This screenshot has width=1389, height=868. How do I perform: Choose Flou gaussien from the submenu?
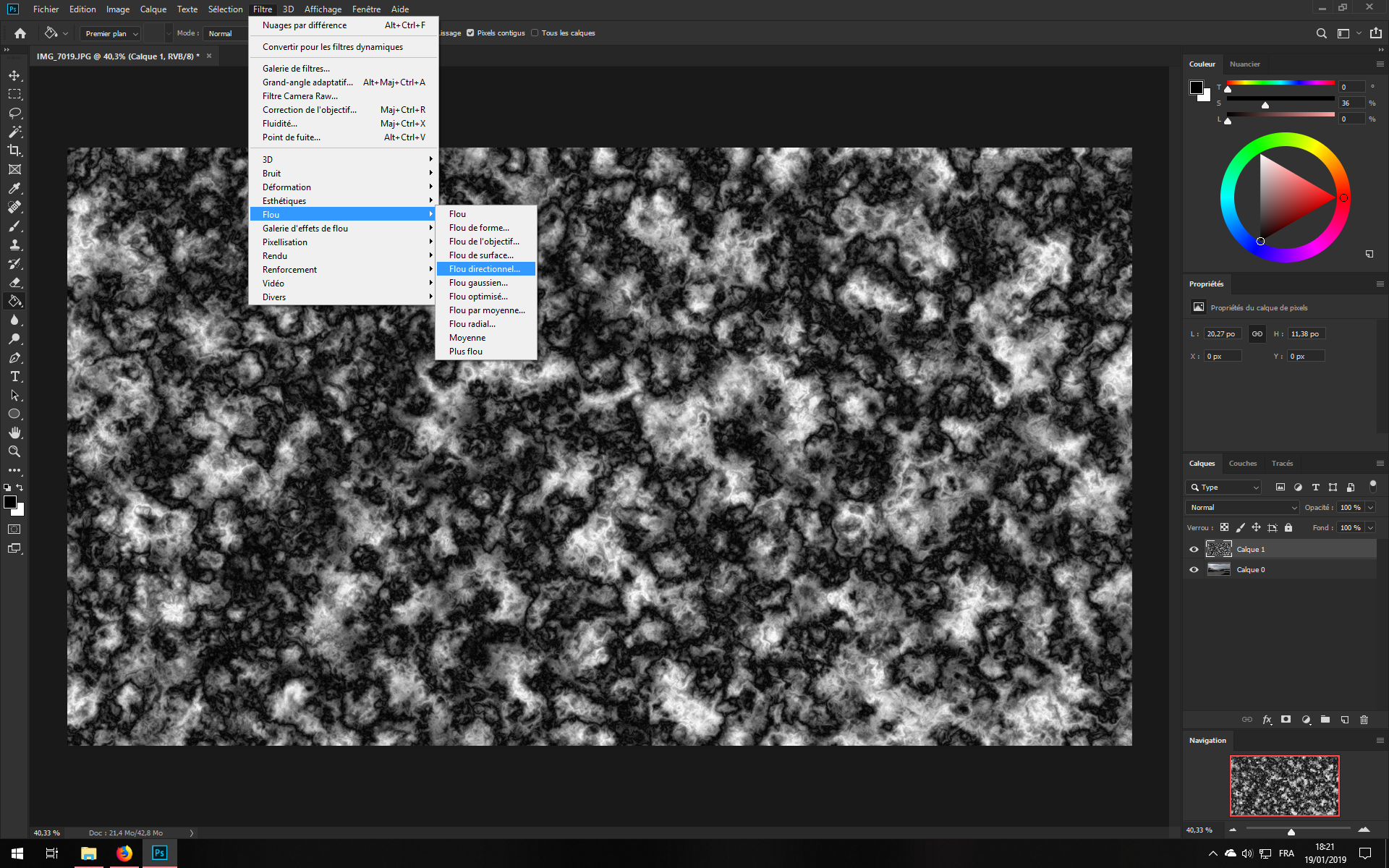(x=478, y=283)
